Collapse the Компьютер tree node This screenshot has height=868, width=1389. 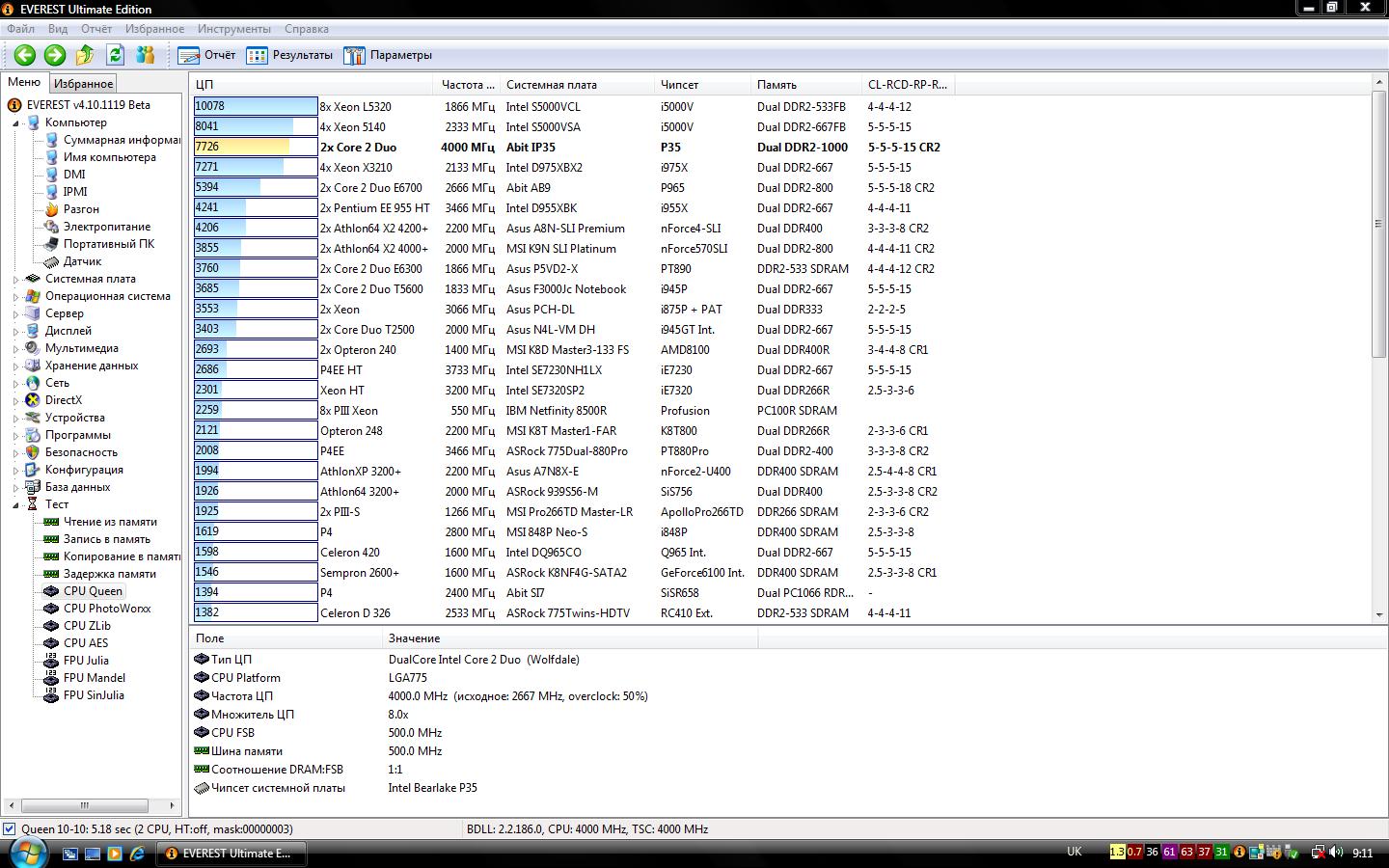[15, 122]
